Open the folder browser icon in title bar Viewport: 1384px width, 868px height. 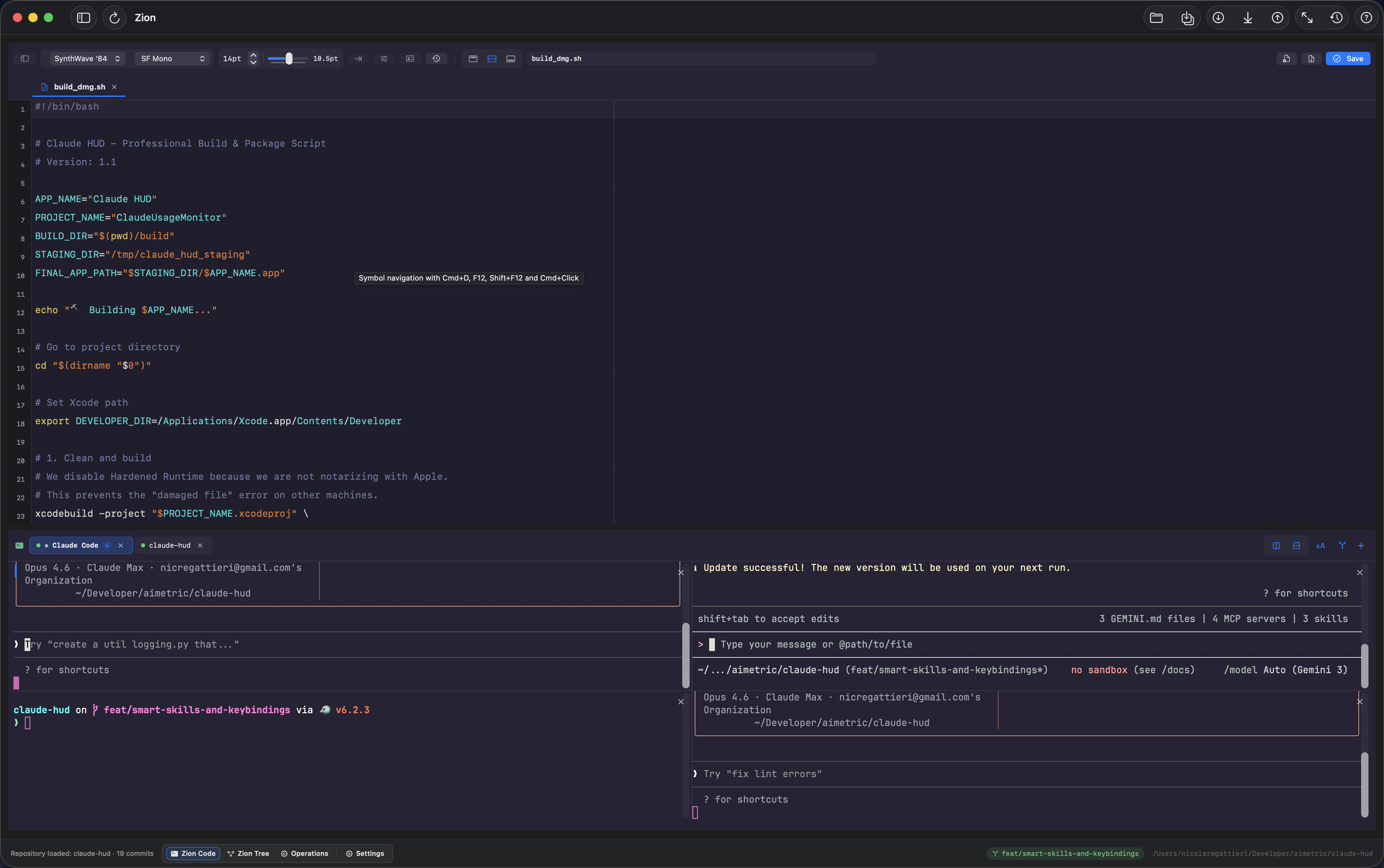[1156, 18]
